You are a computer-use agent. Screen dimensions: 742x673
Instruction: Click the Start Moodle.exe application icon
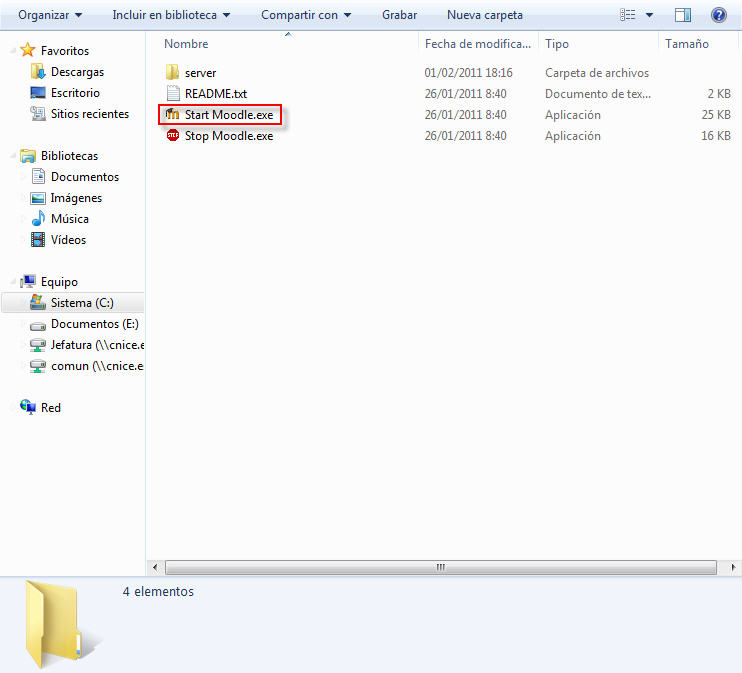(x=172, y=115)
